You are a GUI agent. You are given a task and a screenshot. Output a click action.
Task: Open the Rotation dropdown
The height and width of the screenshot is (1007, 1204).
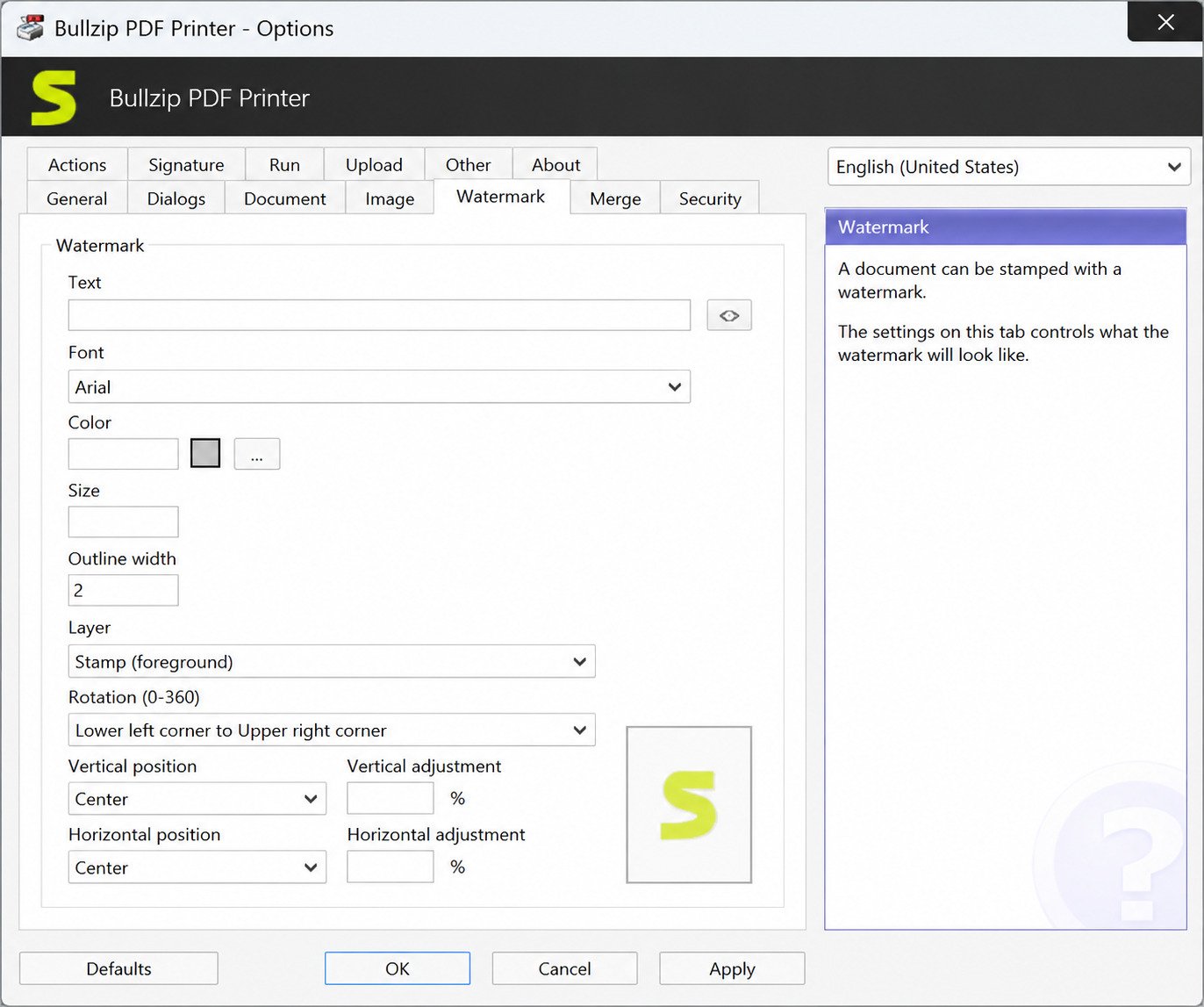click(332, 730)
